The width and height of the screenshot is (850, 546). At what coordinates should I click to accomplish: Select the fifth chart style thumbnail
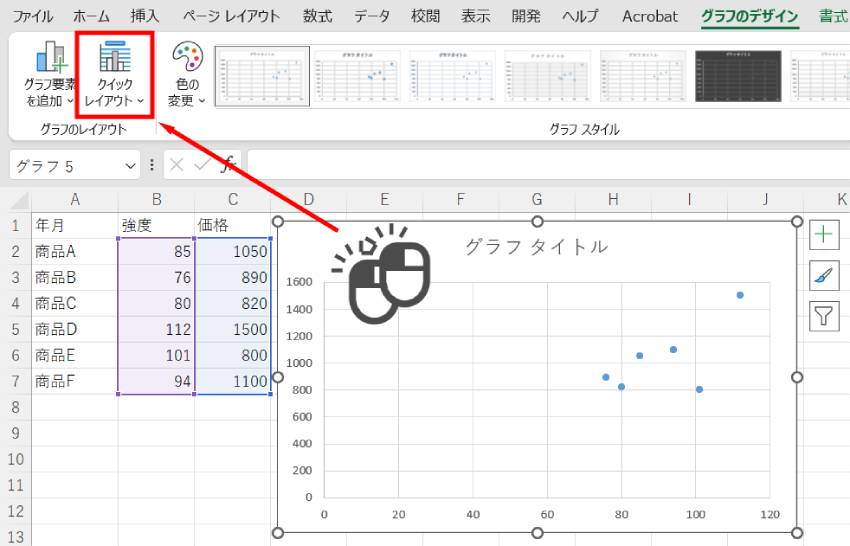tap(643, 76)
